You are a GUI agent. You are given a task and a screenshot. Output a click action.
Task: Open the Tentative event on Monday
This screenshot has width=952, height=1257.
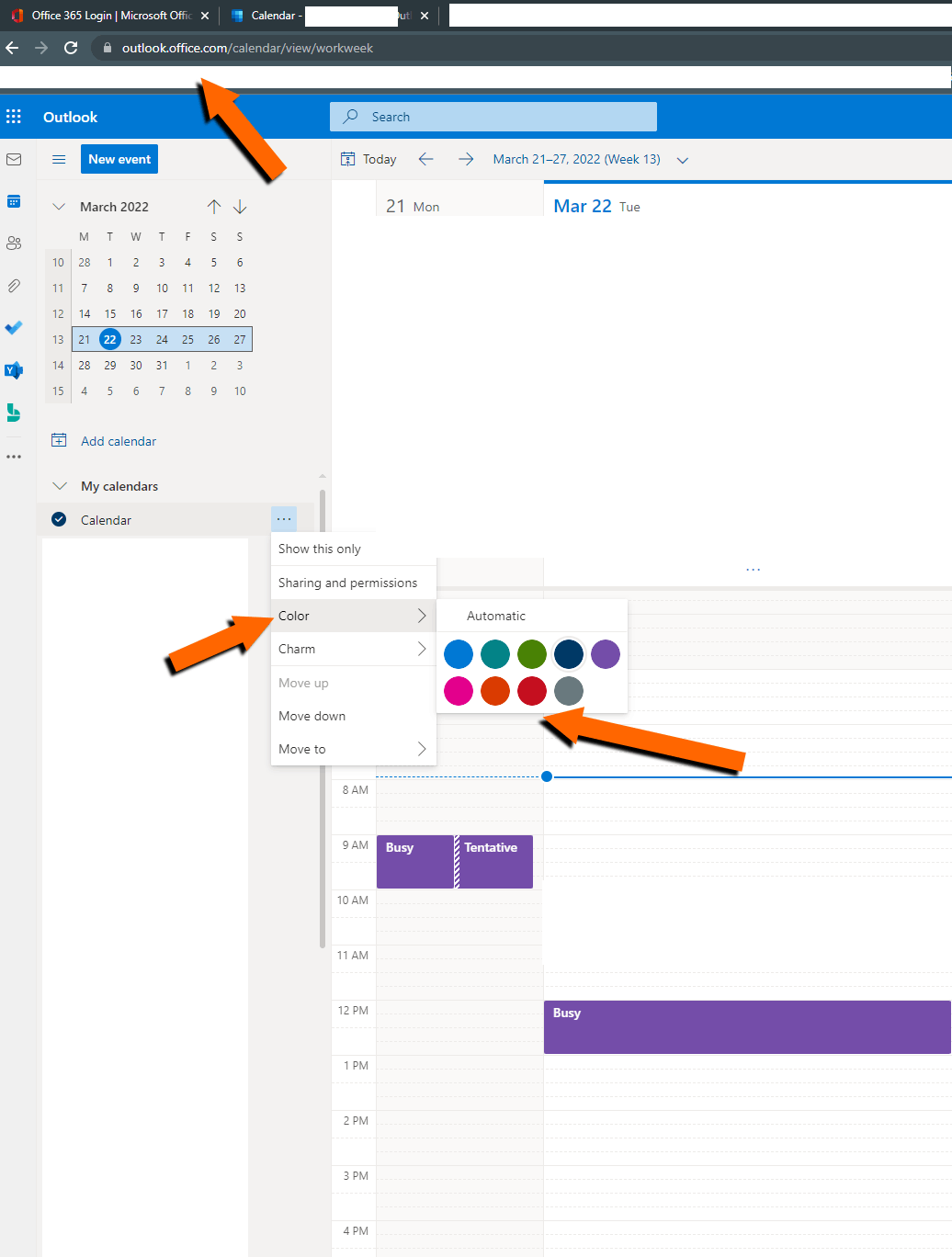coord(496,861)
